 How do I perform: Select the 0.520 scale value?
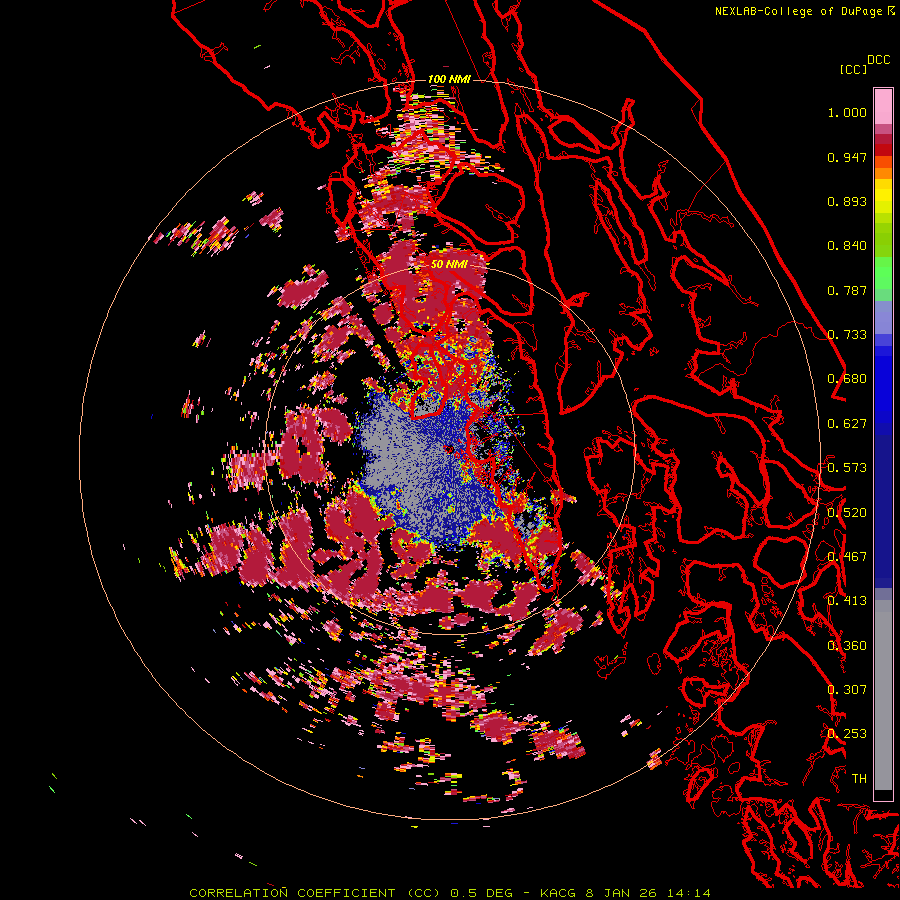coord(847,513)
